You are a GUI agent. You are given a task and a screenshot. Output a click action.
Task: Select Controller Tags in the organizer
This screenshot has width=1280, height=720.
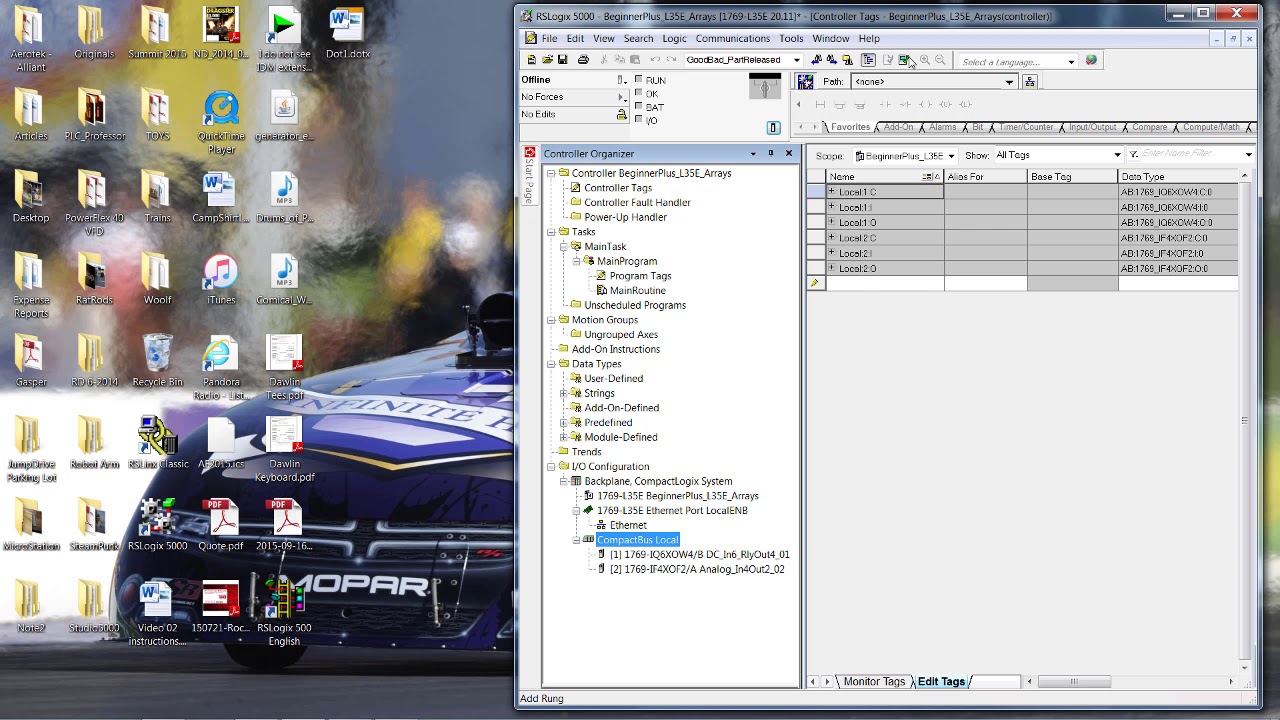(617, 188)
